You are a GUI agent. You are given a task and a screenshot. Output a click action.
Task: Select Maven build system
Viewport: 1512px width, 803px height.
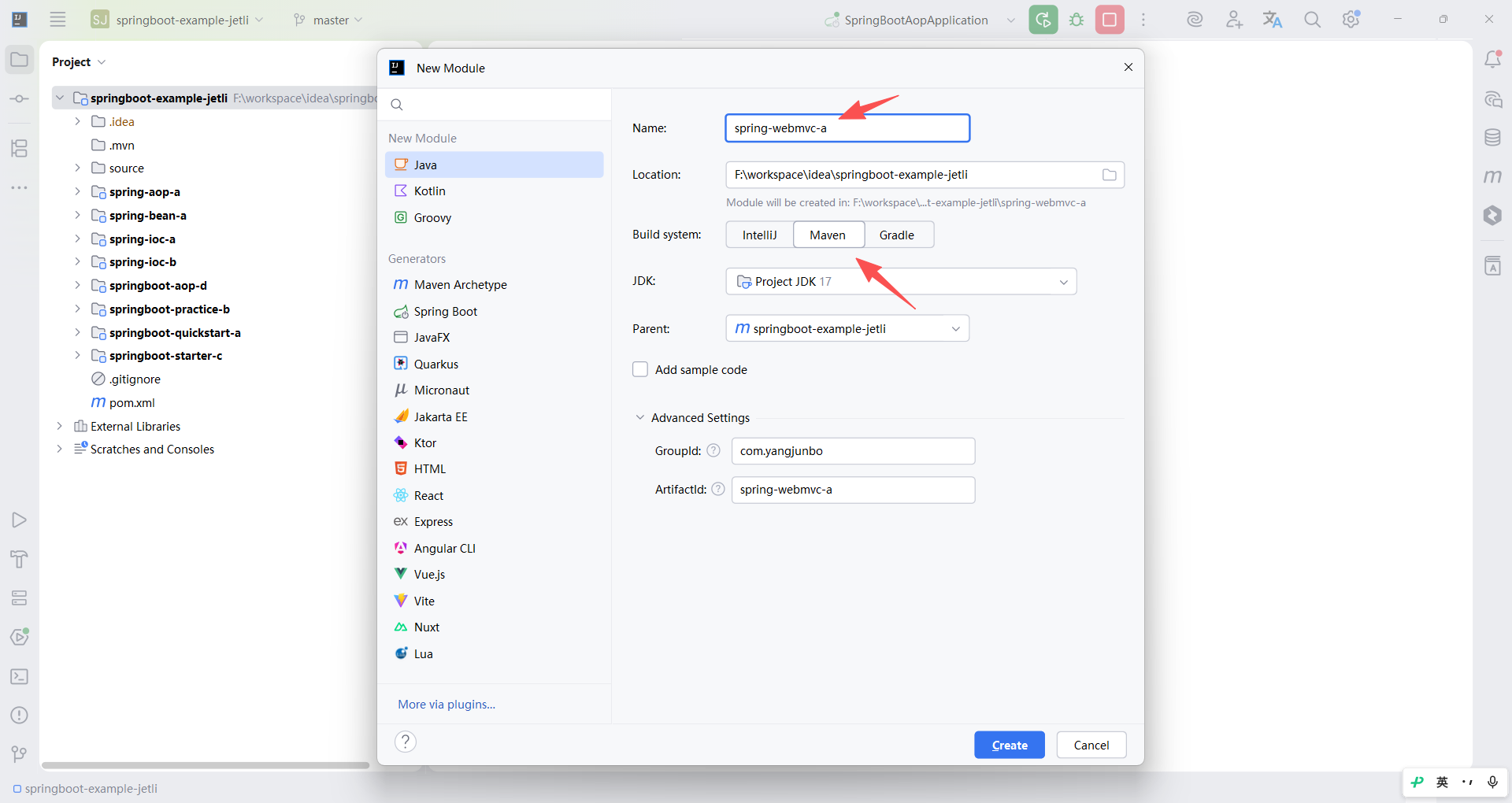pos(828,235)
